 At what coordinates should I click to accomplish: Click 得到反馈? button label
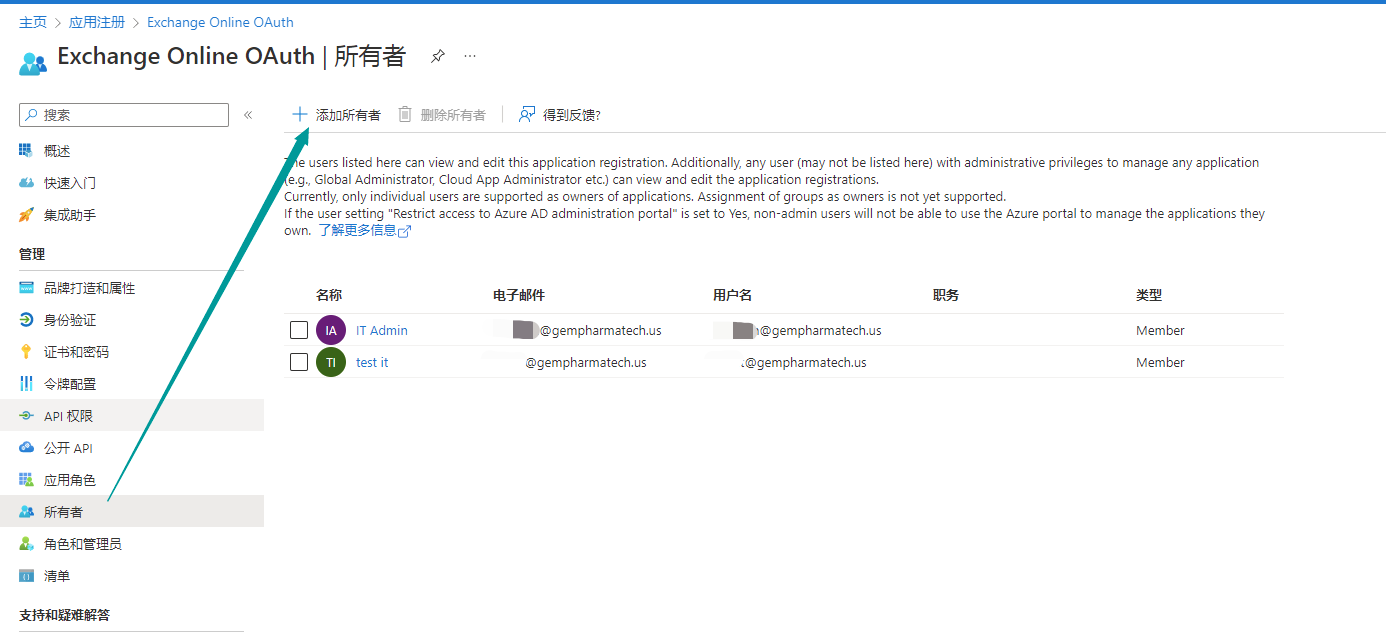[x=571, y=115]
